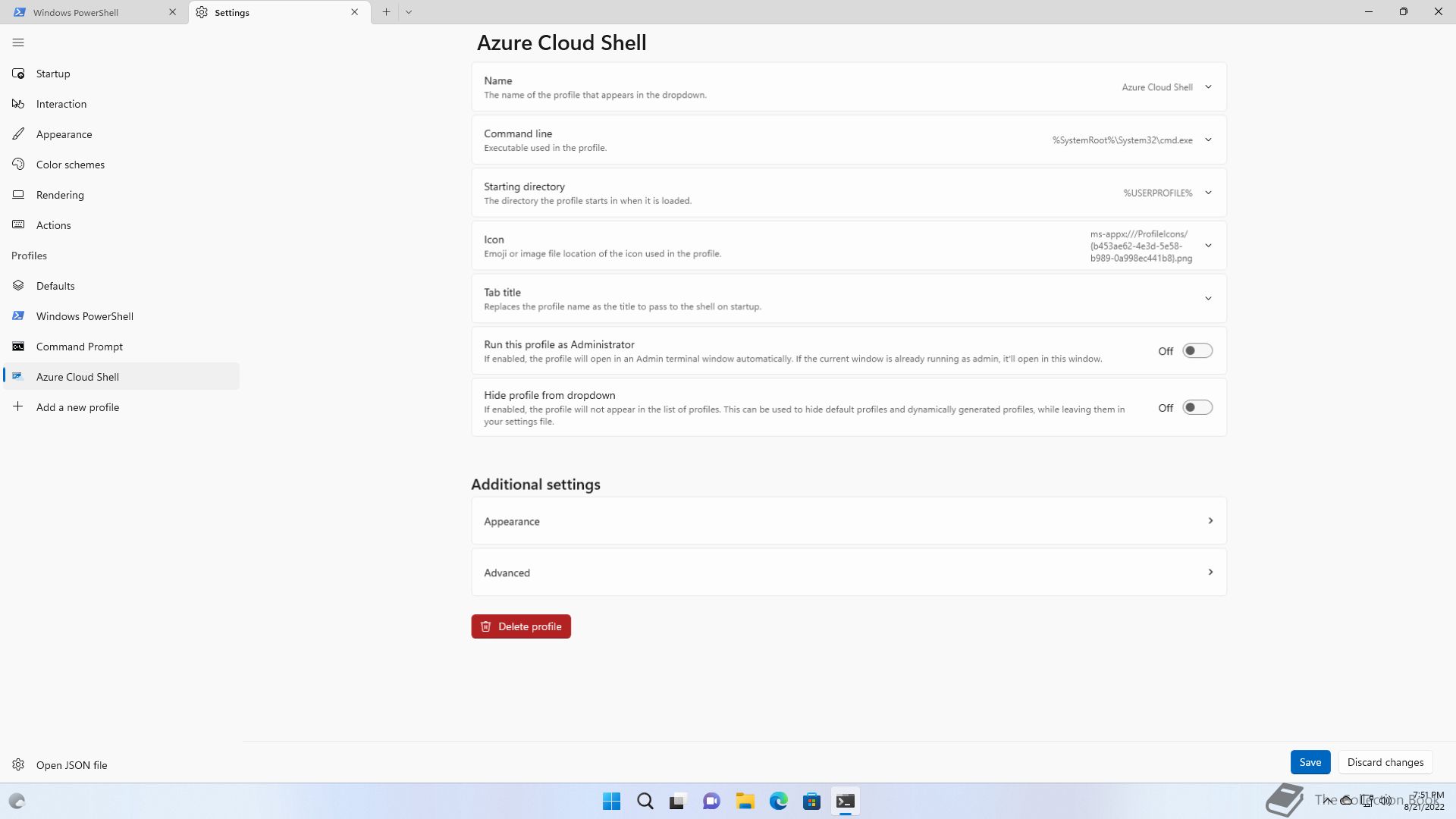Click the Color schemes palette icon

click(18, 165)
